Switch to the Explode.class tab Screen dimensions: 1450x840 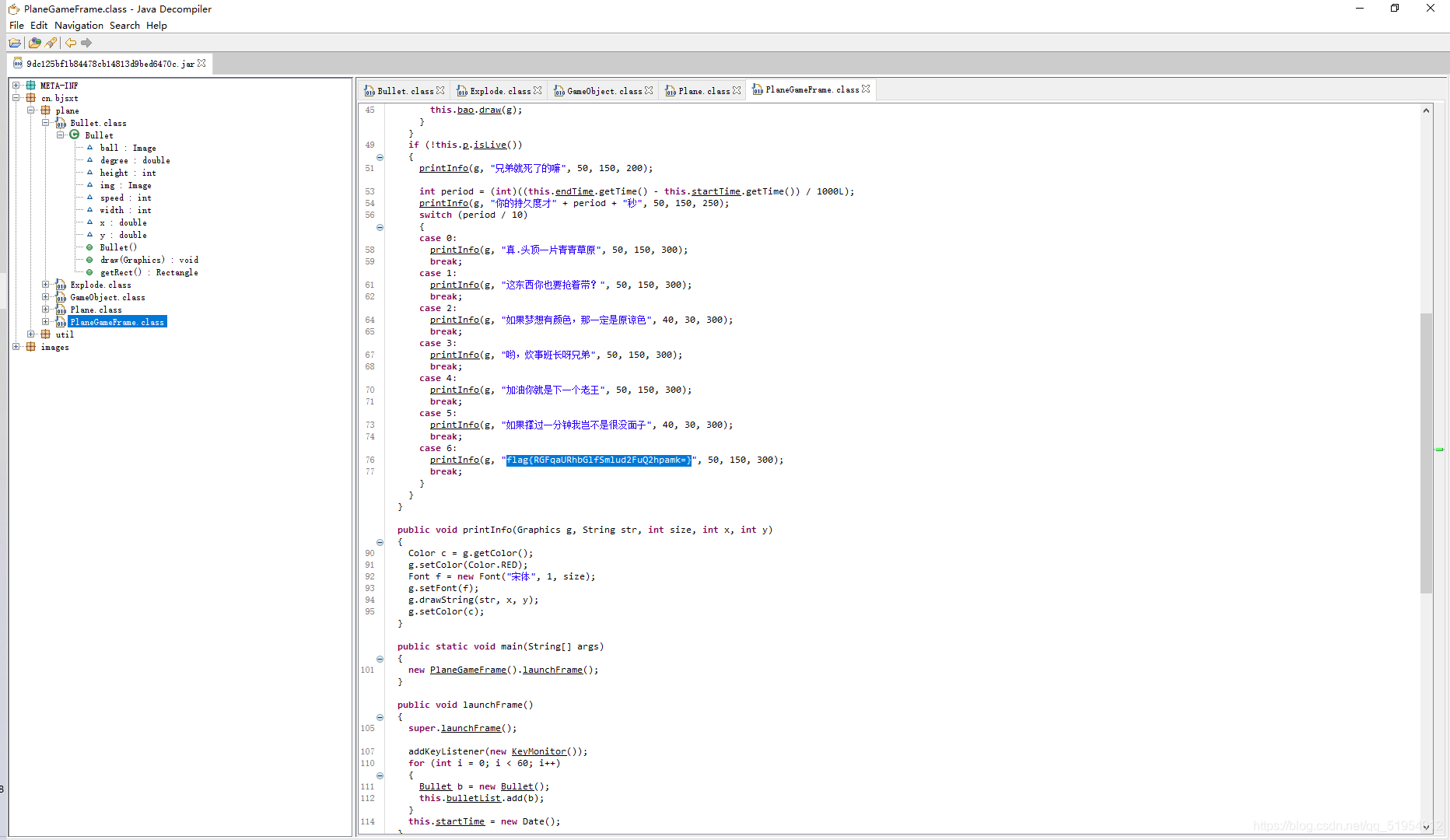pyautogui.click(x=500, y=91)
